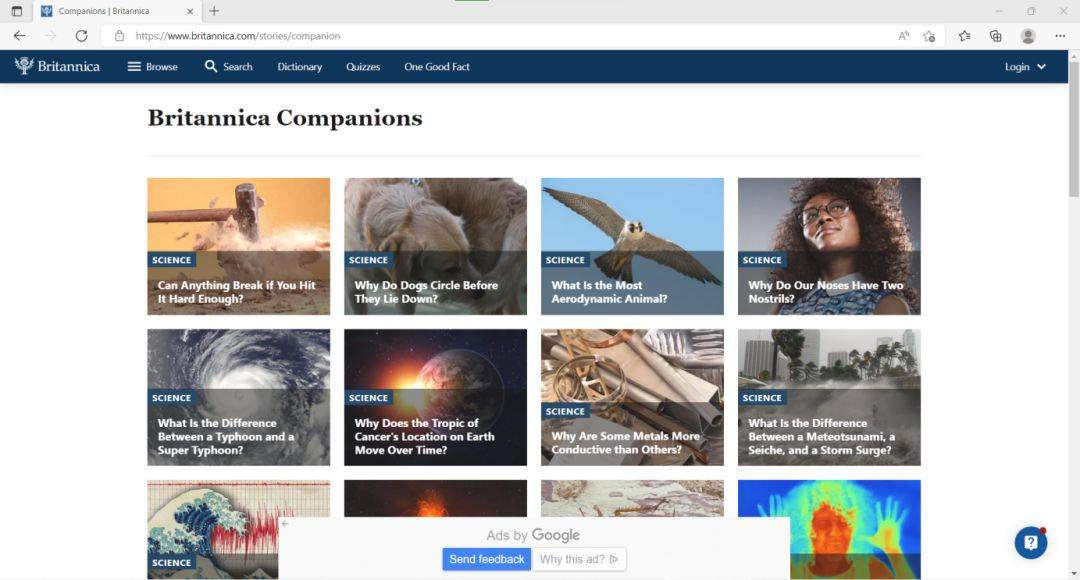Open the Search magnifier in navbar
Viewport: 1080px width, 580px height.
click(x=229, y=67)
